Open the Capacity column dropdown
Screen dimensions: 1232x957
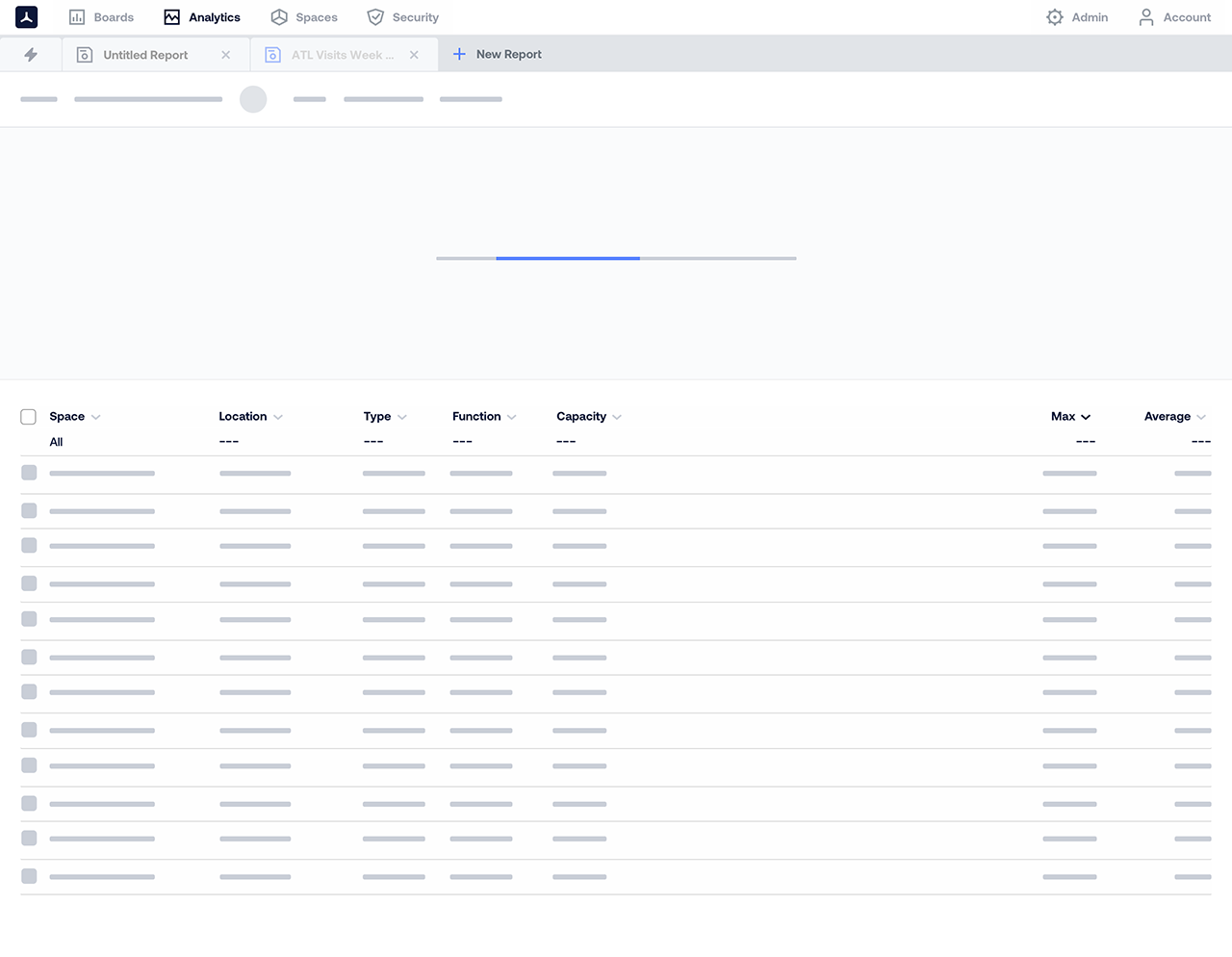pos(617,417)
